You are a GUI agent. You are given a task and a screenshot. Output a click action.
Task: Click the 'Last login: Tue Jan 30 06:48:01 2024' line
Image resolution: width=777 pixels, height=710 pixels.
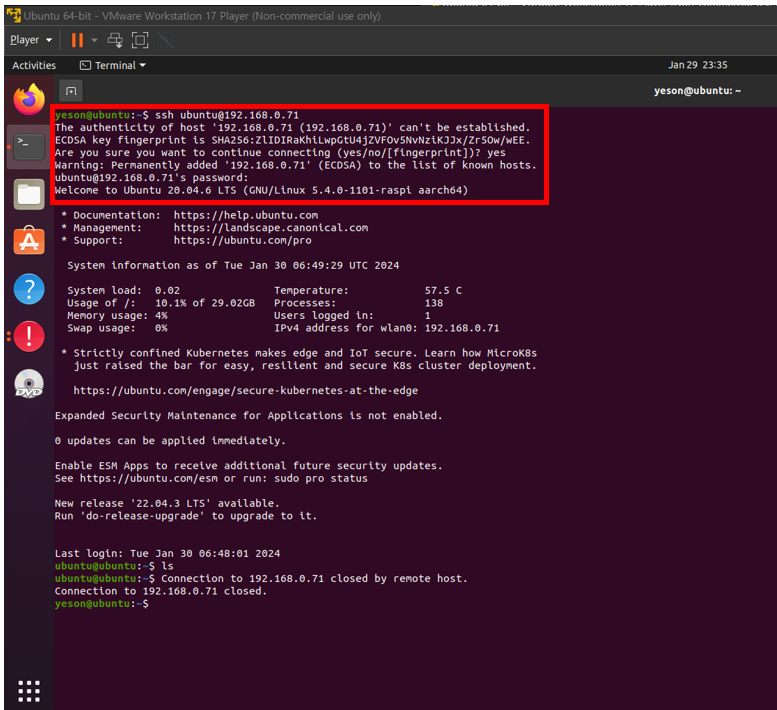pyautogui.click(x=167, y=553)
